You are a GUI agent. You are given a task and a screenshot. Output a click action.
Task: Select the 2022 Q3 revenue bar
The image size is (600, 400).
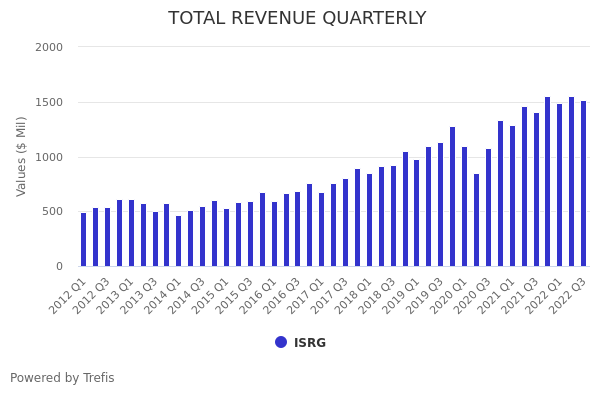point(583,184)
